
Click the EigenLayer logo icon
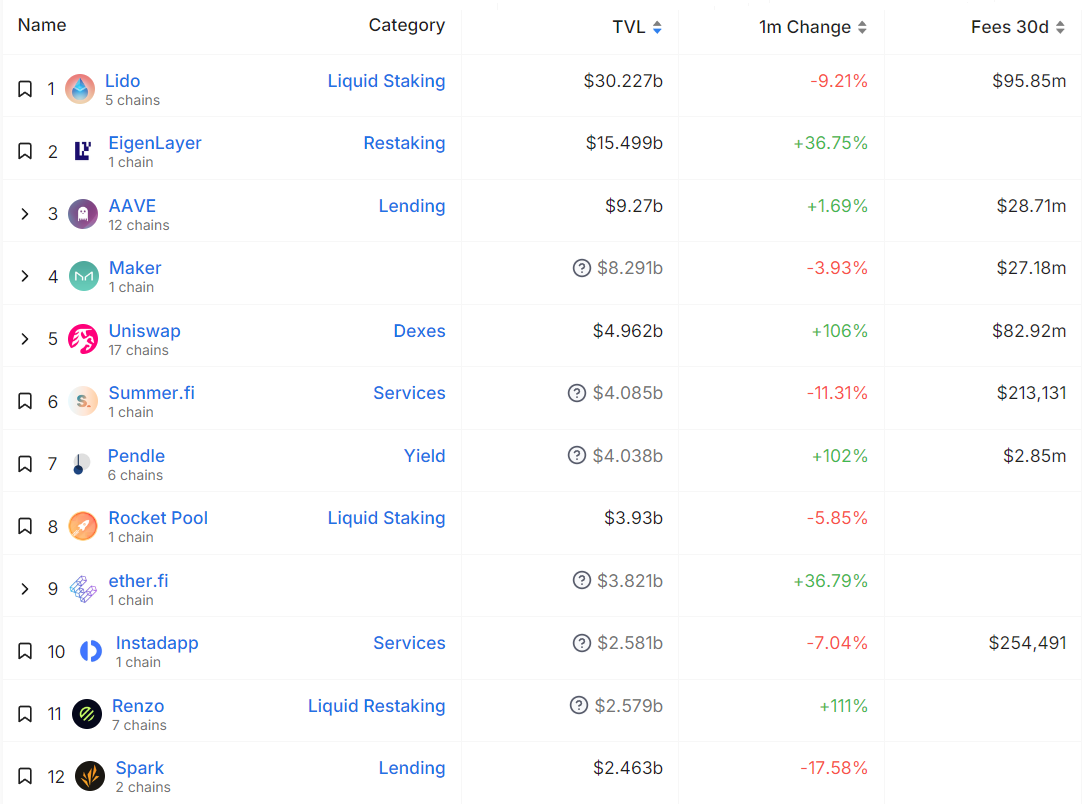click(x=83, y=151)
